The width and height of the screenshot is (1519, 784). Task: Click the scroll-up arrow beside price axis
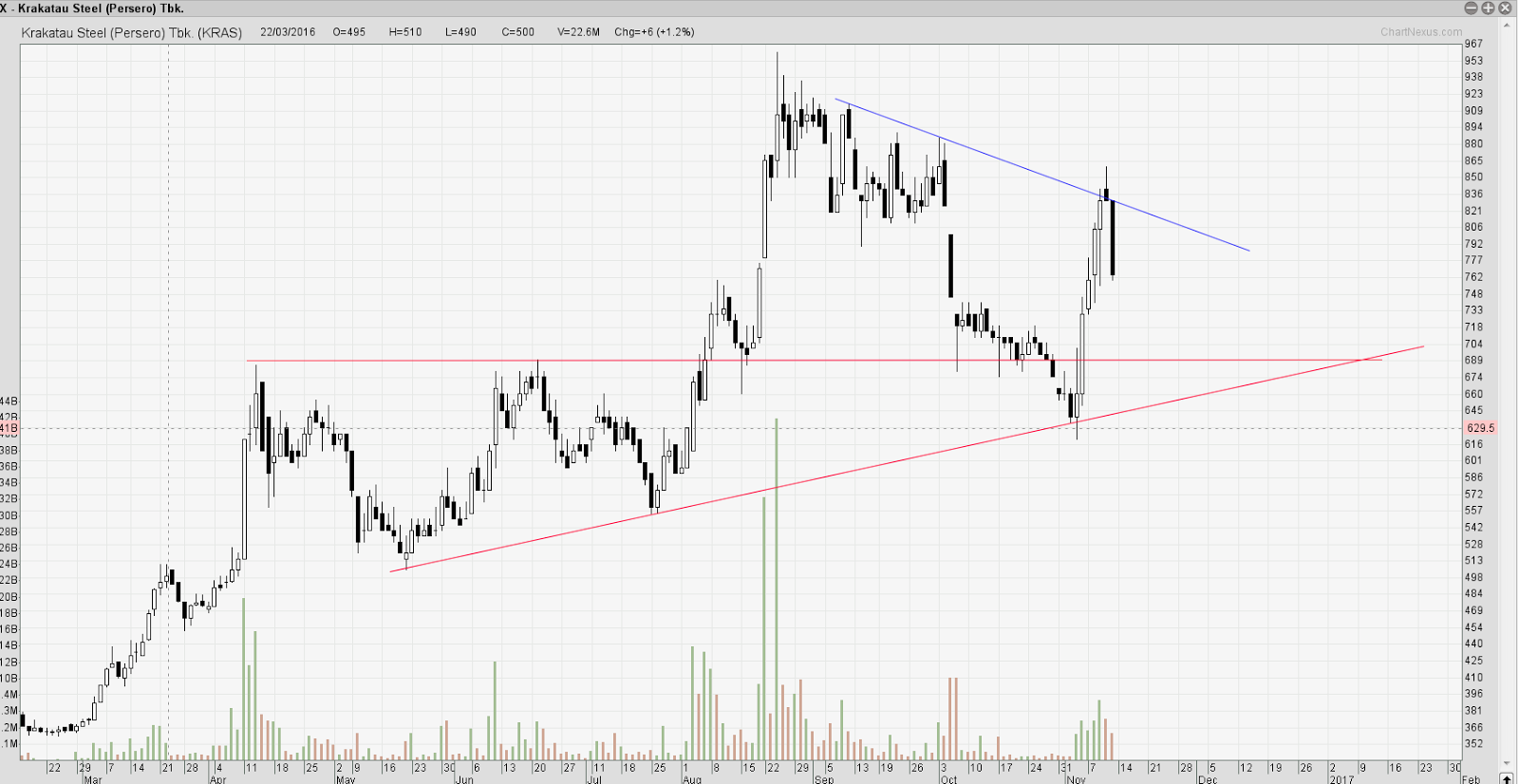[1507, 28]
